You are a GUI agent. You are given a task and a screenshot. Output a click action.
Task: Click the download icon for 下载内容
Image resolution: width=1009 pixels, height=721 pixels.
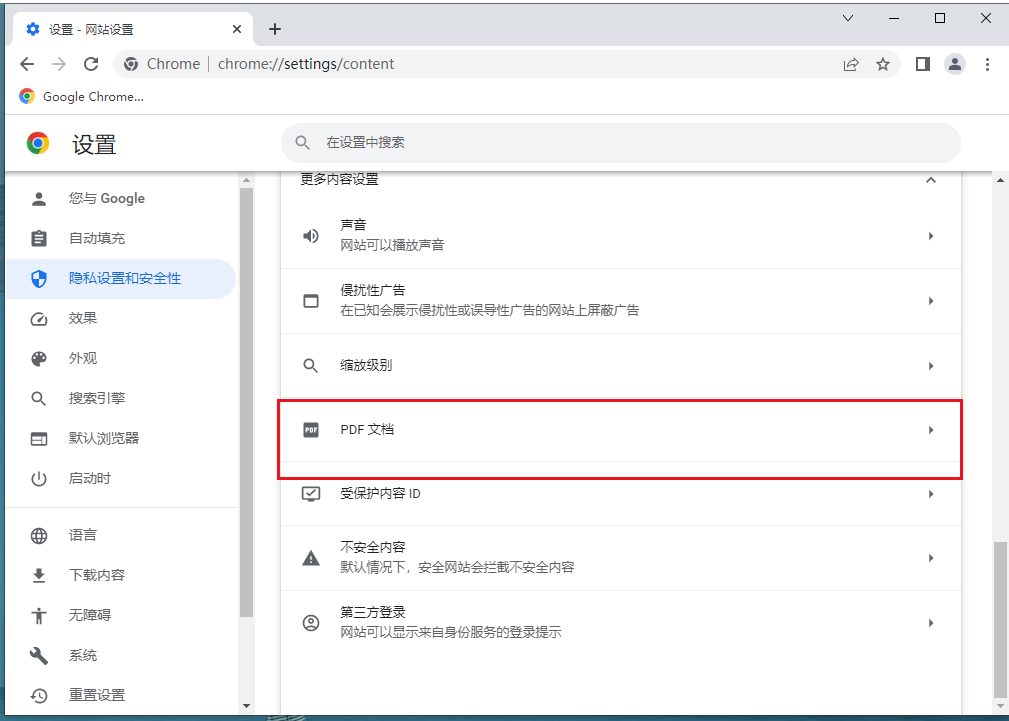[39, 576]
